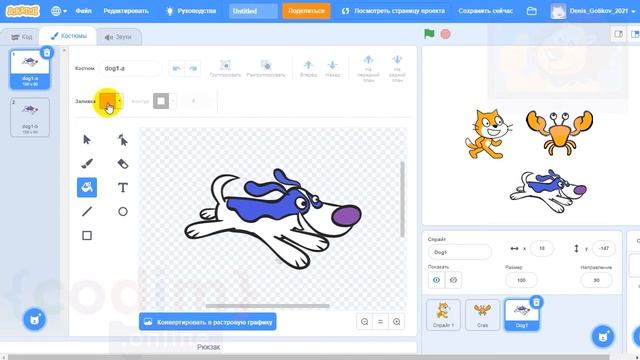Reset the canvas zoom level
640x360 pixels.
tap(380, 322)
